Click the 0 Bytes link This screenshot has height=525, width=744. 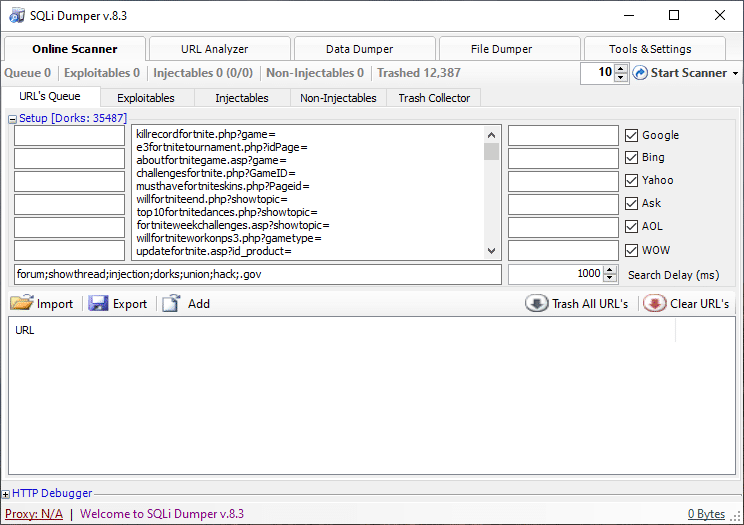tap(706, 514)
